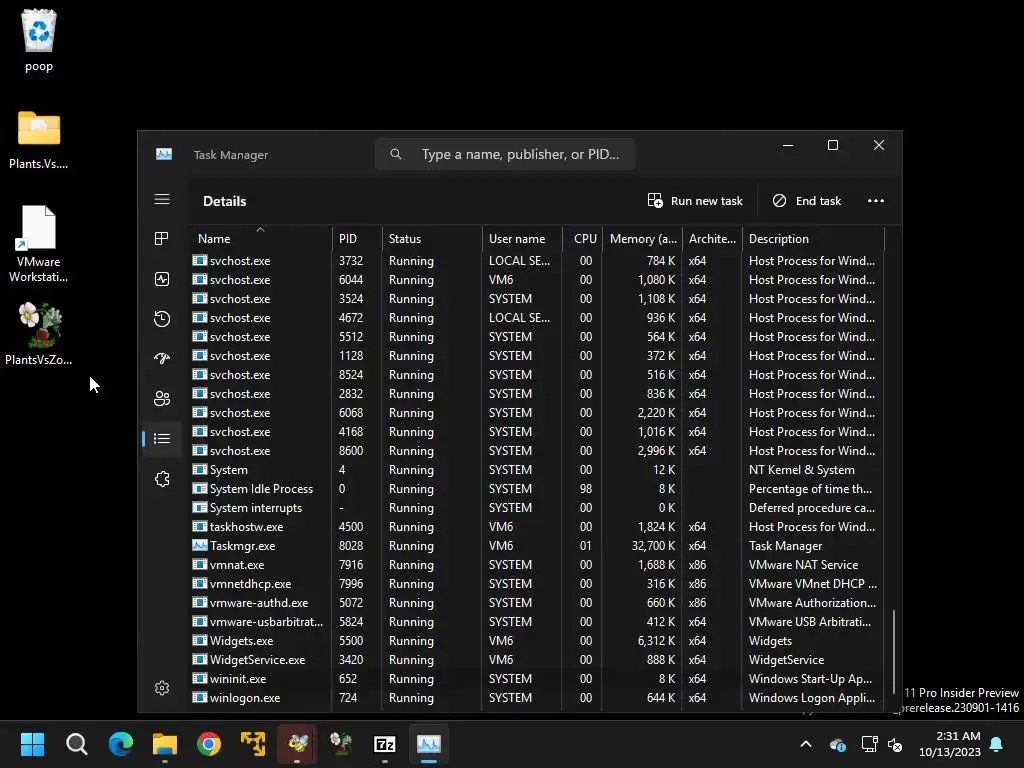Viewport: 1024px width, 768px height.
Task: Click the 32,700 K memory value
Action: tap(653, 545)
